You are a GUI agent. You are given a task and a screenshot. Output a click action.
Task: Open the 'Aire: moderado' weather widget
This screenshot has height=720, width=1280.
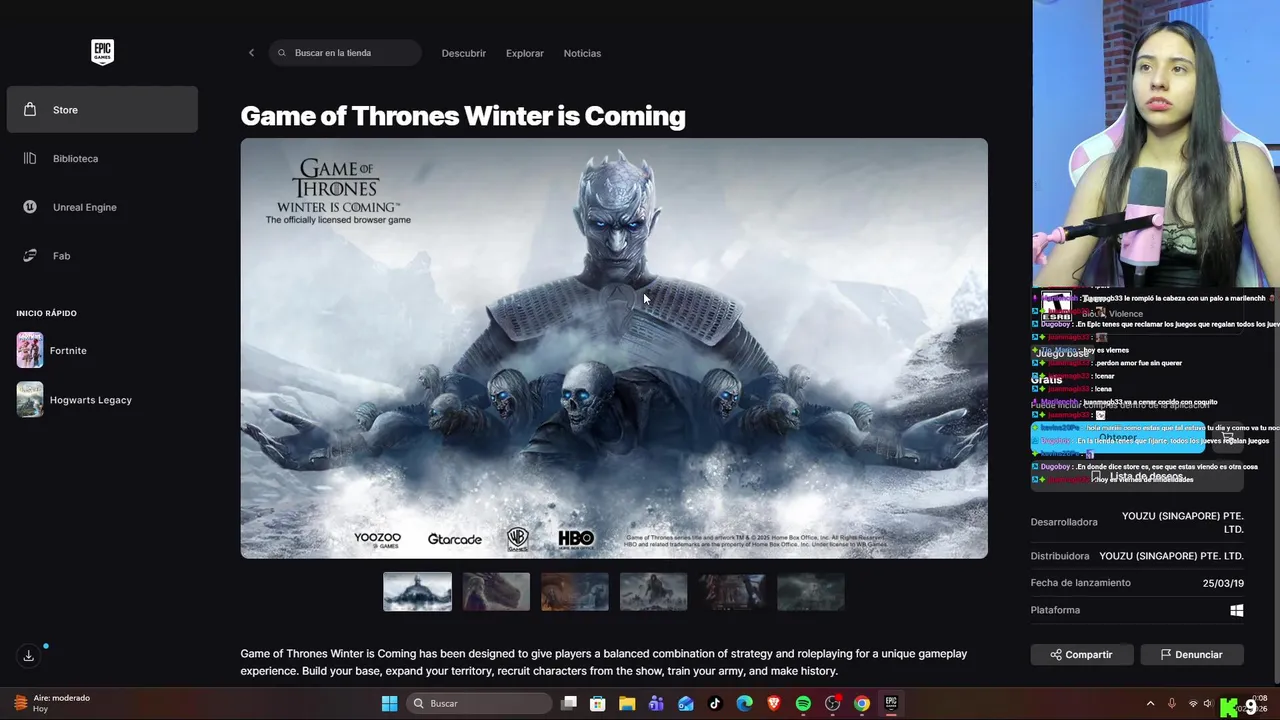(52, 703)
